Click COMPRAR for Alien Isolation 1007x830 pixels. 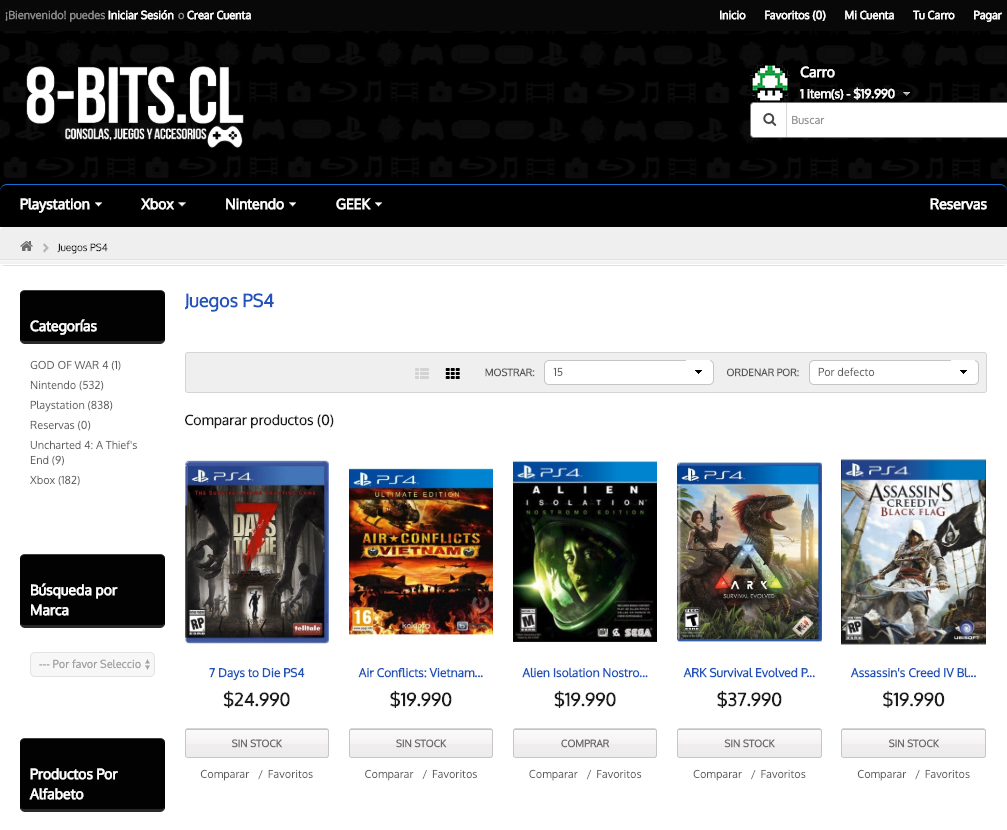click(585, 743)
